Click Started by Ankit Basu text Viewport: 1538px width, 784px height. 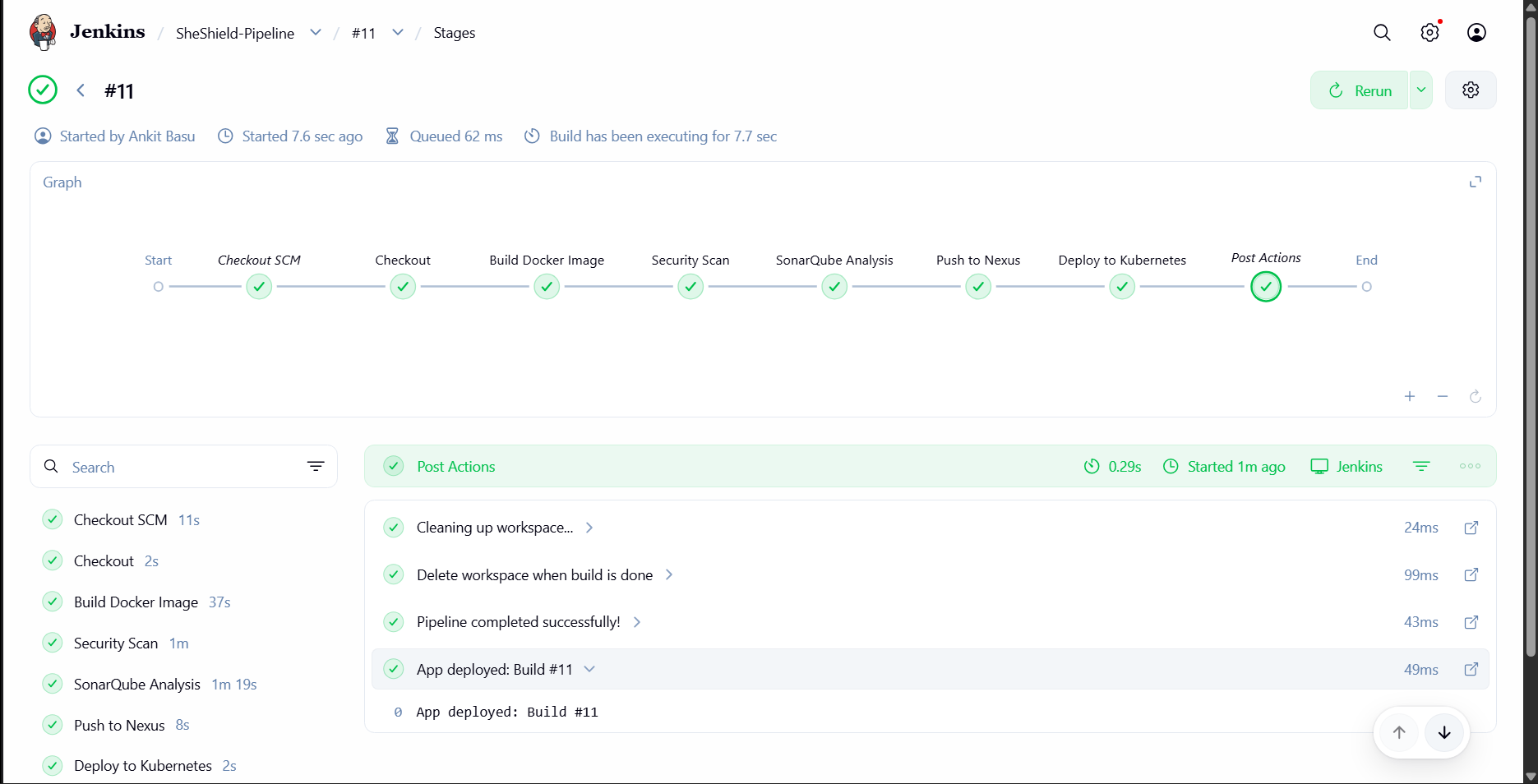click(x=127, y=136)
